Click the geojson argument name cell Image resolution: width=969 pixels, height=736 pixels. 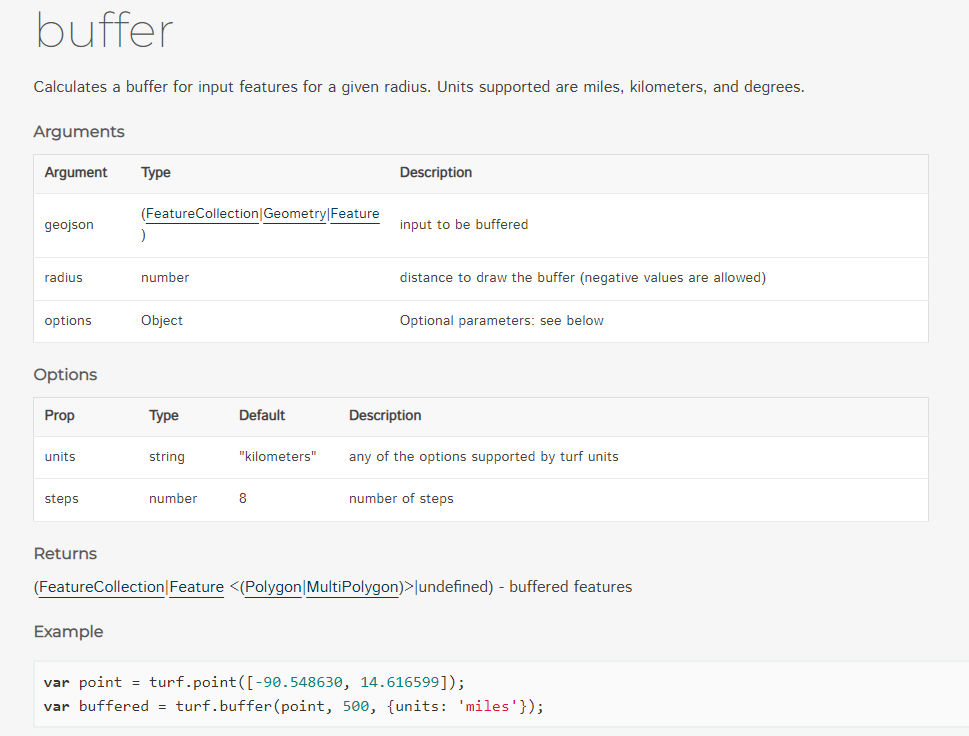68,224
